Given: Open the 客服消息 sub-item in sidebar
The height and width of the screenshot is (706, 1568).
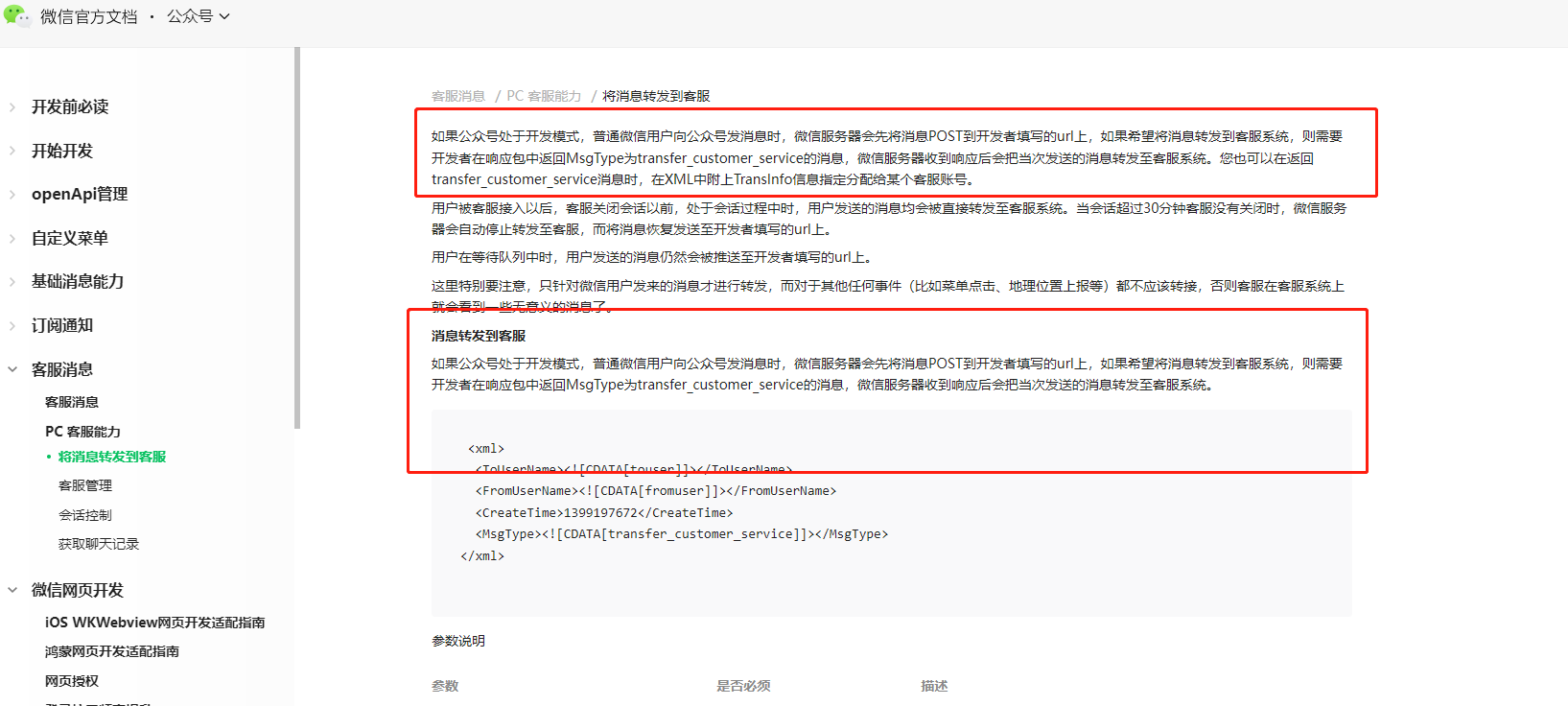Looking at the screenshot, I should tap(72, 402).
